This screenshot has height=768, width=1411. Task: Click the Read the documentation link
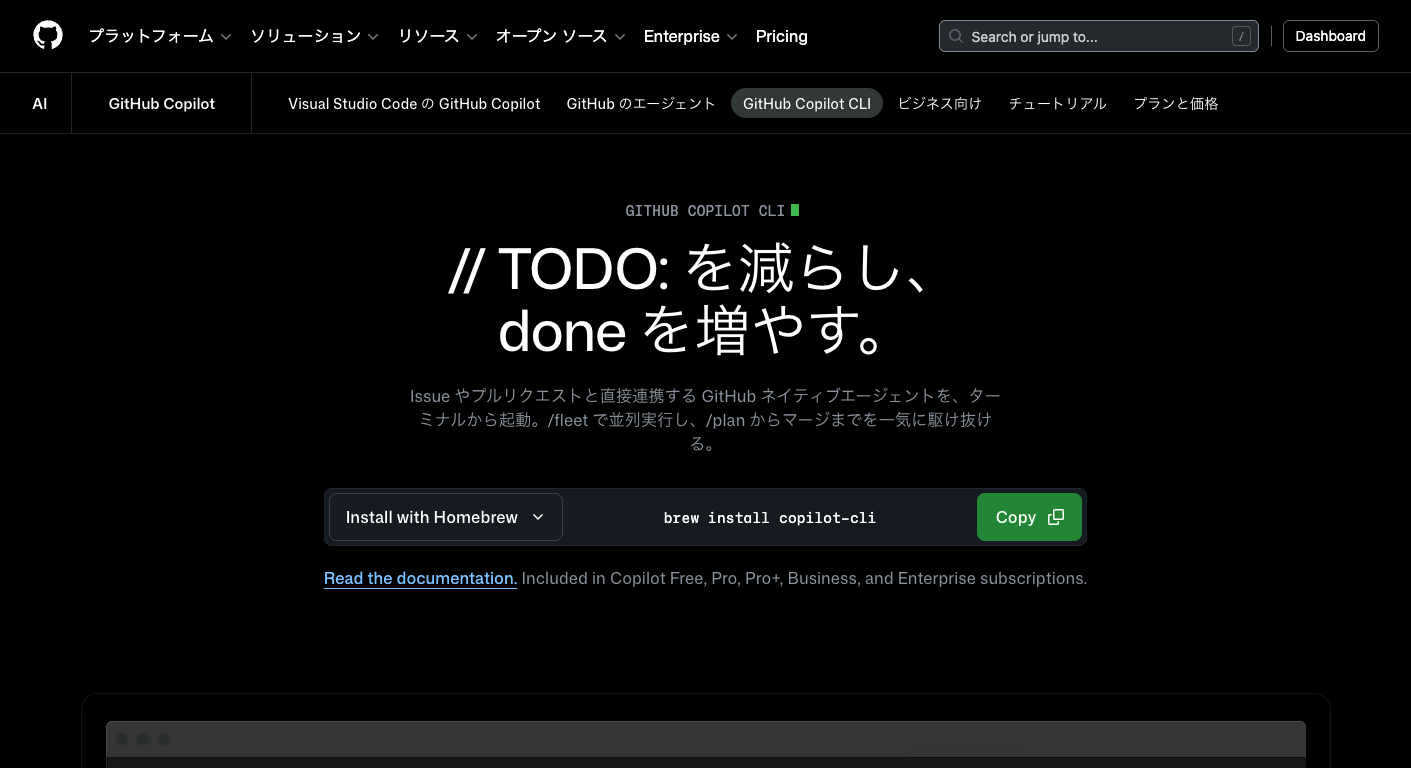(420, 578)
